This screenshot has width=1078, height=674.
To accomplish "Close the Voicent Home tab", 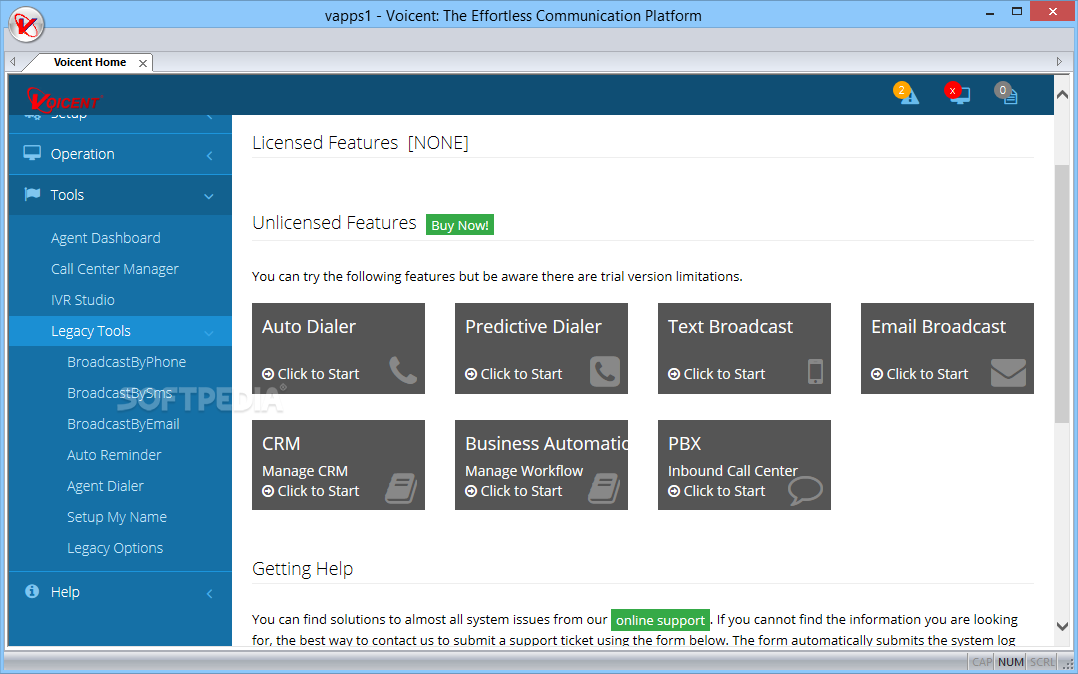I will [x=142, y=63].
